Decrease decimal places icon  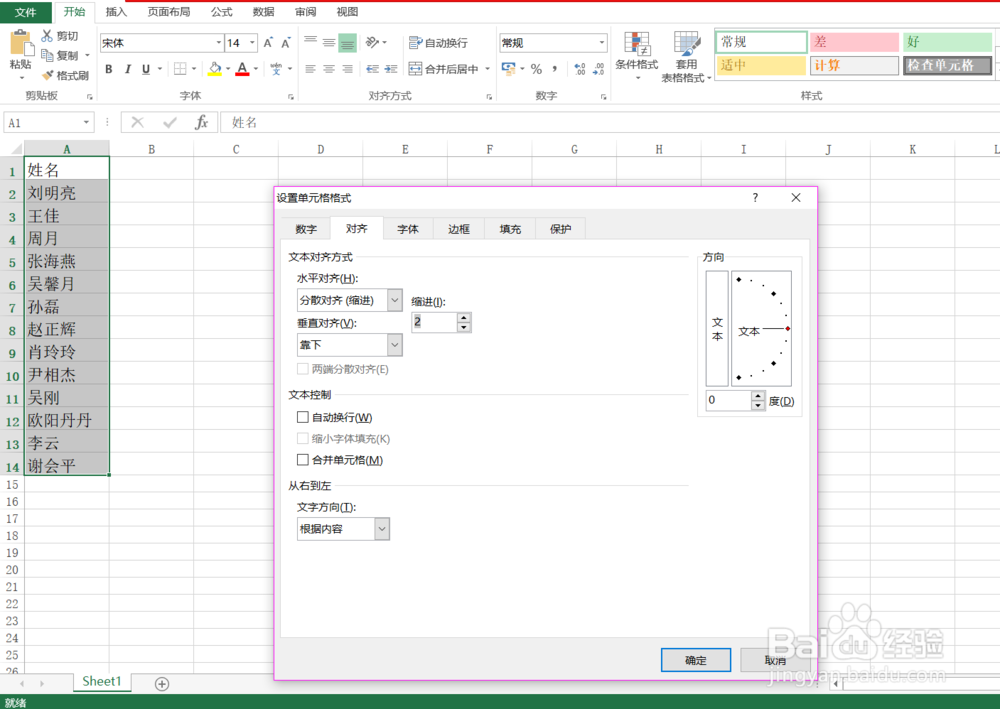(598, 69)
